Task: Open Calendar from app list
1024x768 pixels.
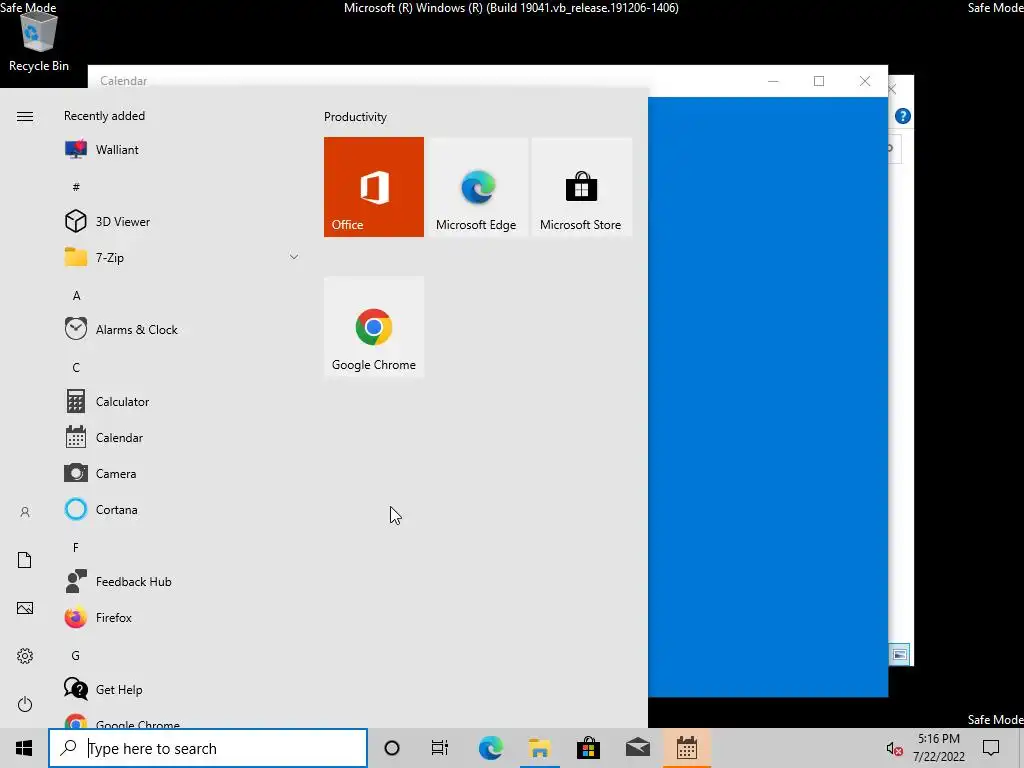Action: [182, 438]
